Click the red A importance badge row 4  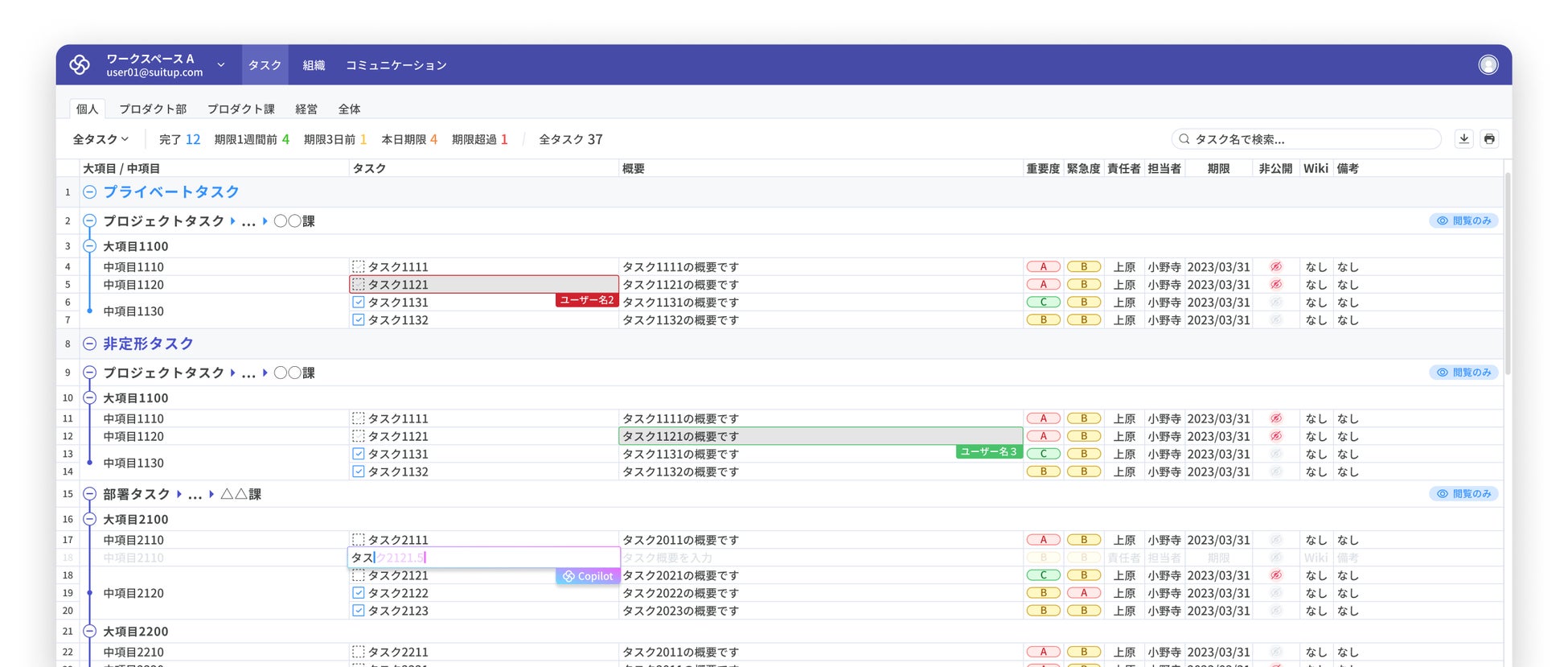tap(1043, 267)
